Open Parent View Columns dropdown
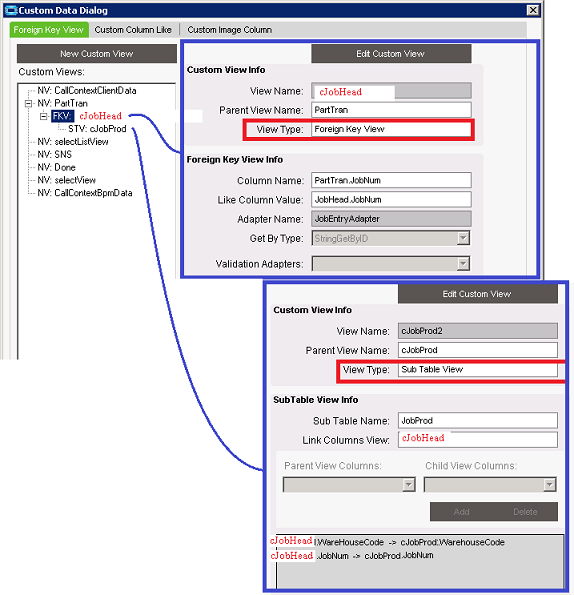 (409, 485)
